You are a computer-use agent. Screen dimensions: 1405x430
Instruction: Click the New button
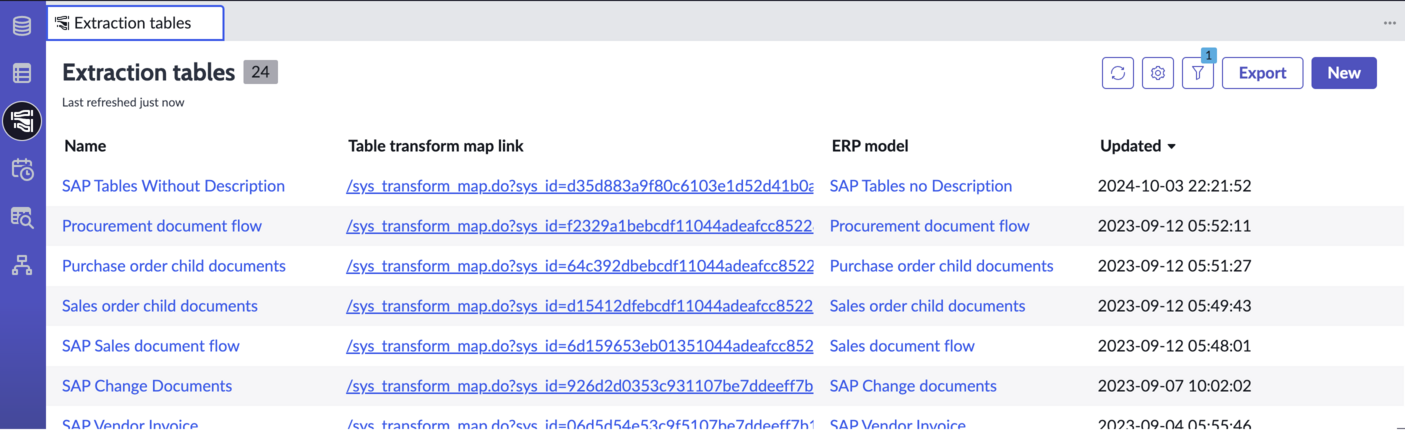(1344, 73)
